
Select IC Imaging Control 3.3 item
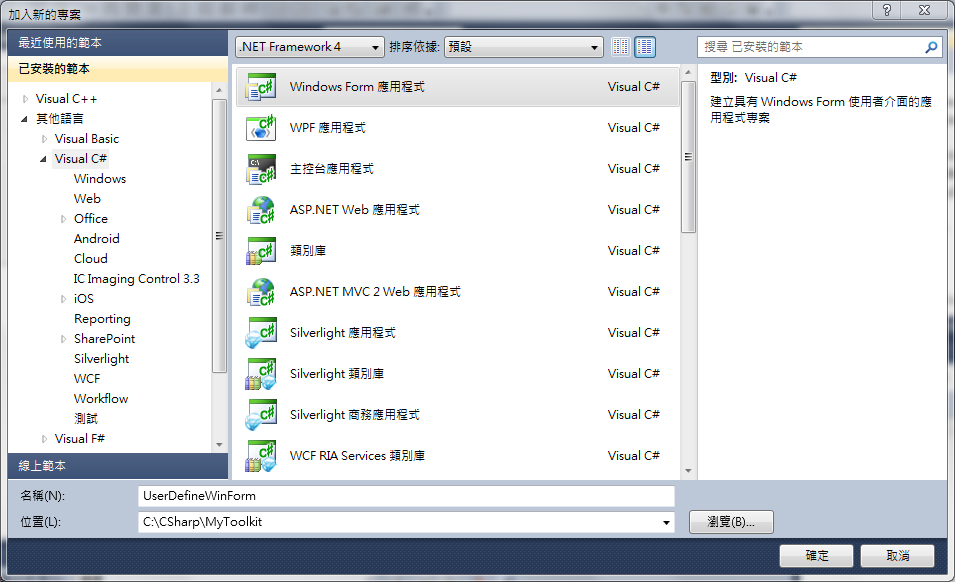(x=136, y=279)
